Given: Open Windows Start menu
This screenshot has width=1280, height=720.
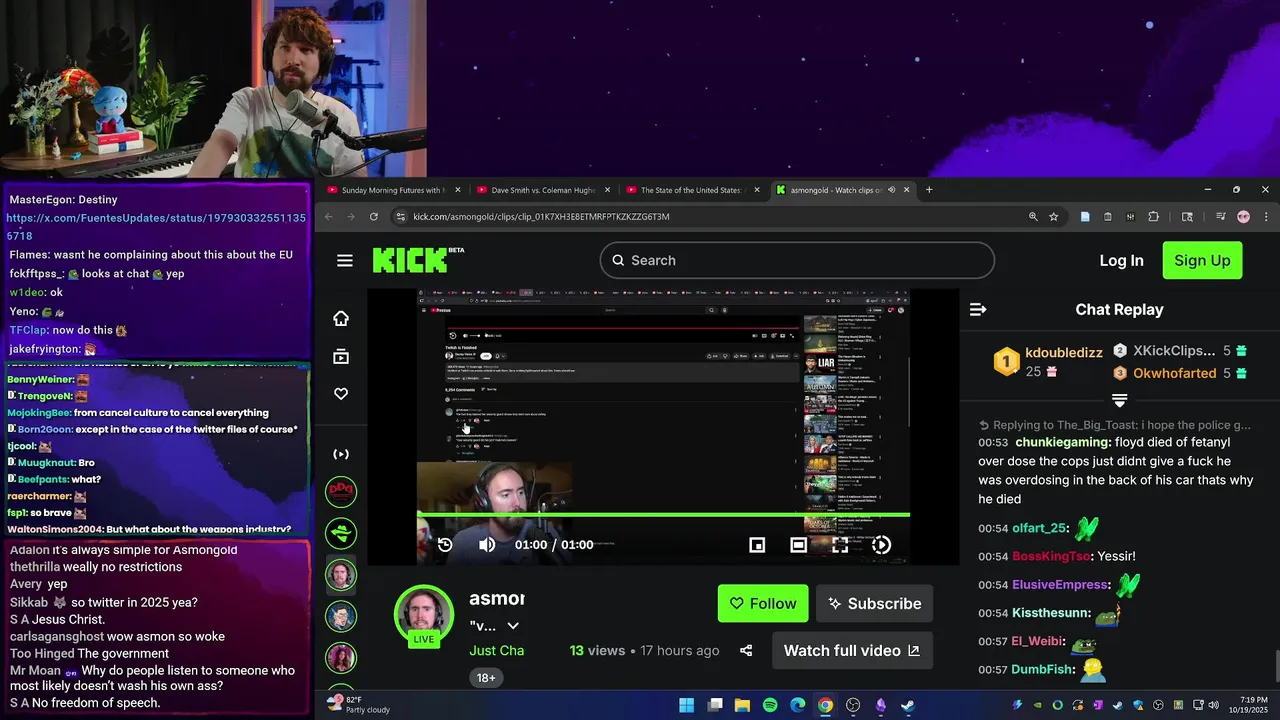Looking at the screenshot, I should (686, 705).
